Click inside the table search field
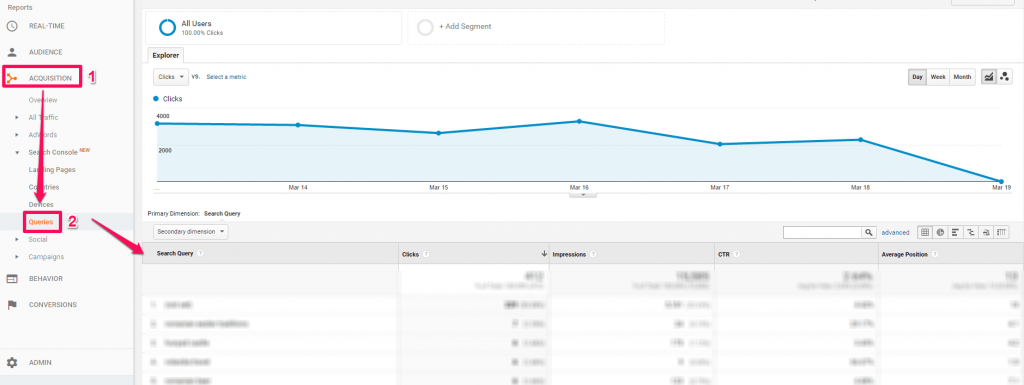The image size is (1024, 385). click(x=823, y=232)
